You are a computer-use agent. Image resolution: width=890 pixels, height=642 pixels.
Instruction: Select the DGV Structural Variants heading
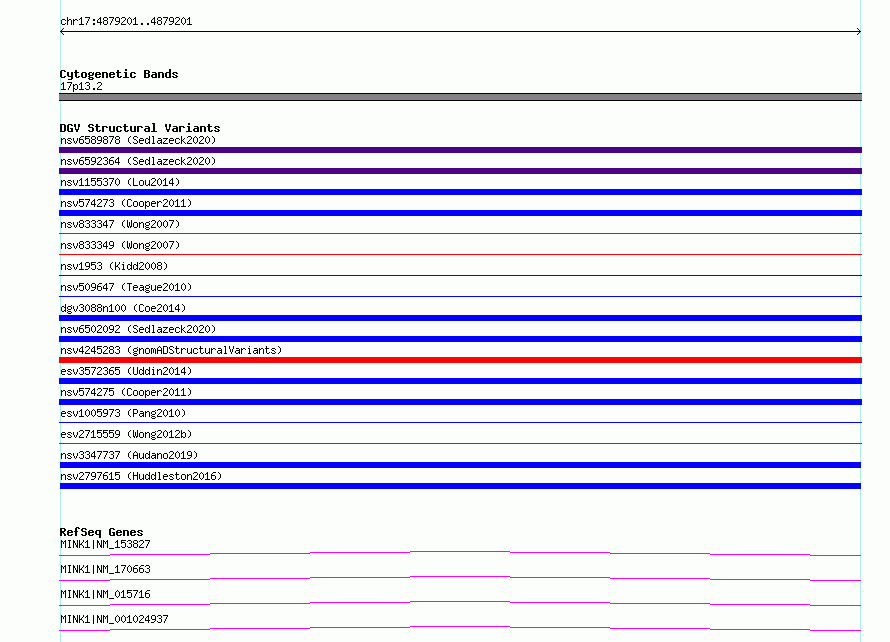140,128
